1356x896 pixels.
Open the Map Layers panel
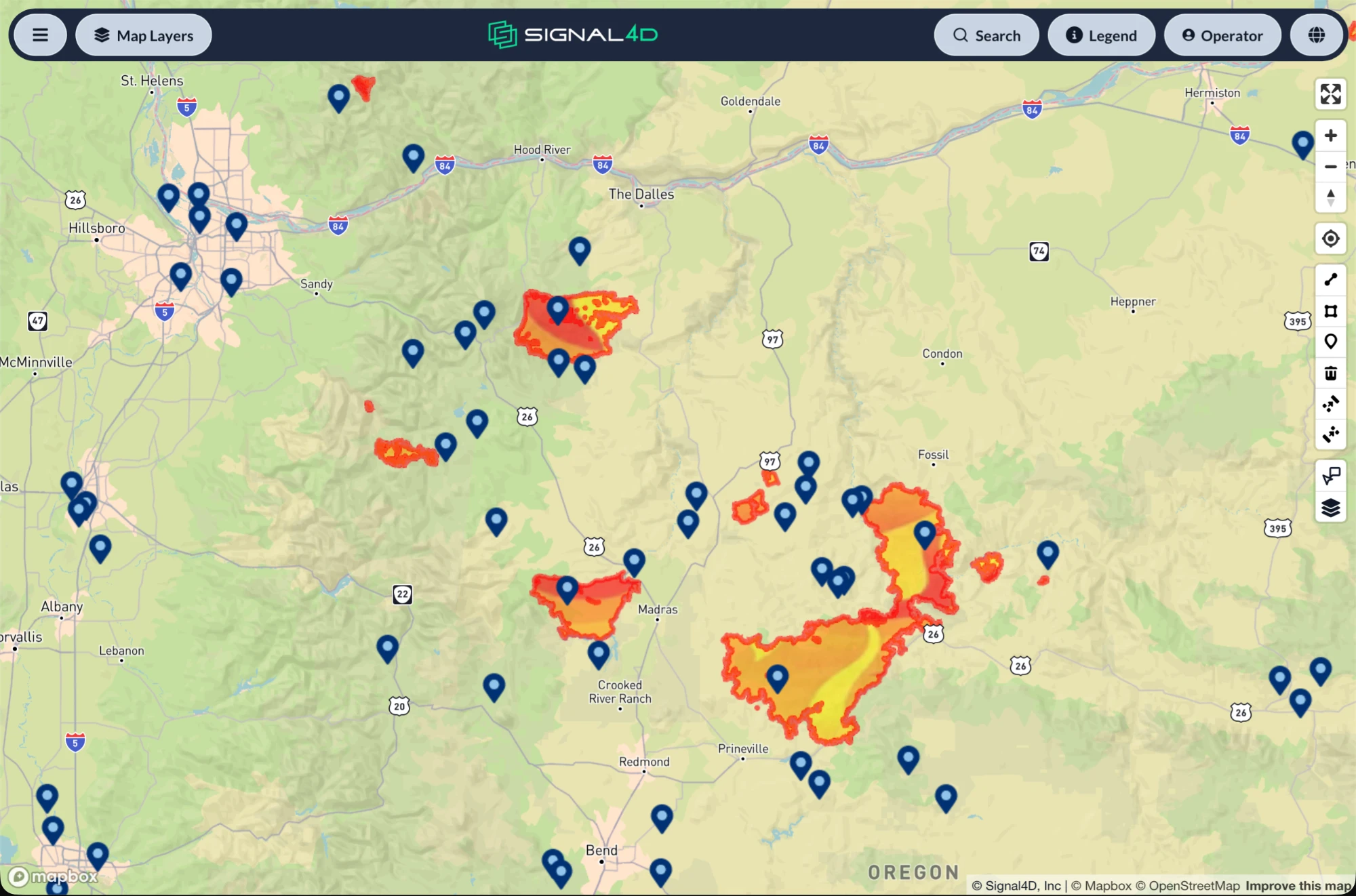[x=144, y=35]
